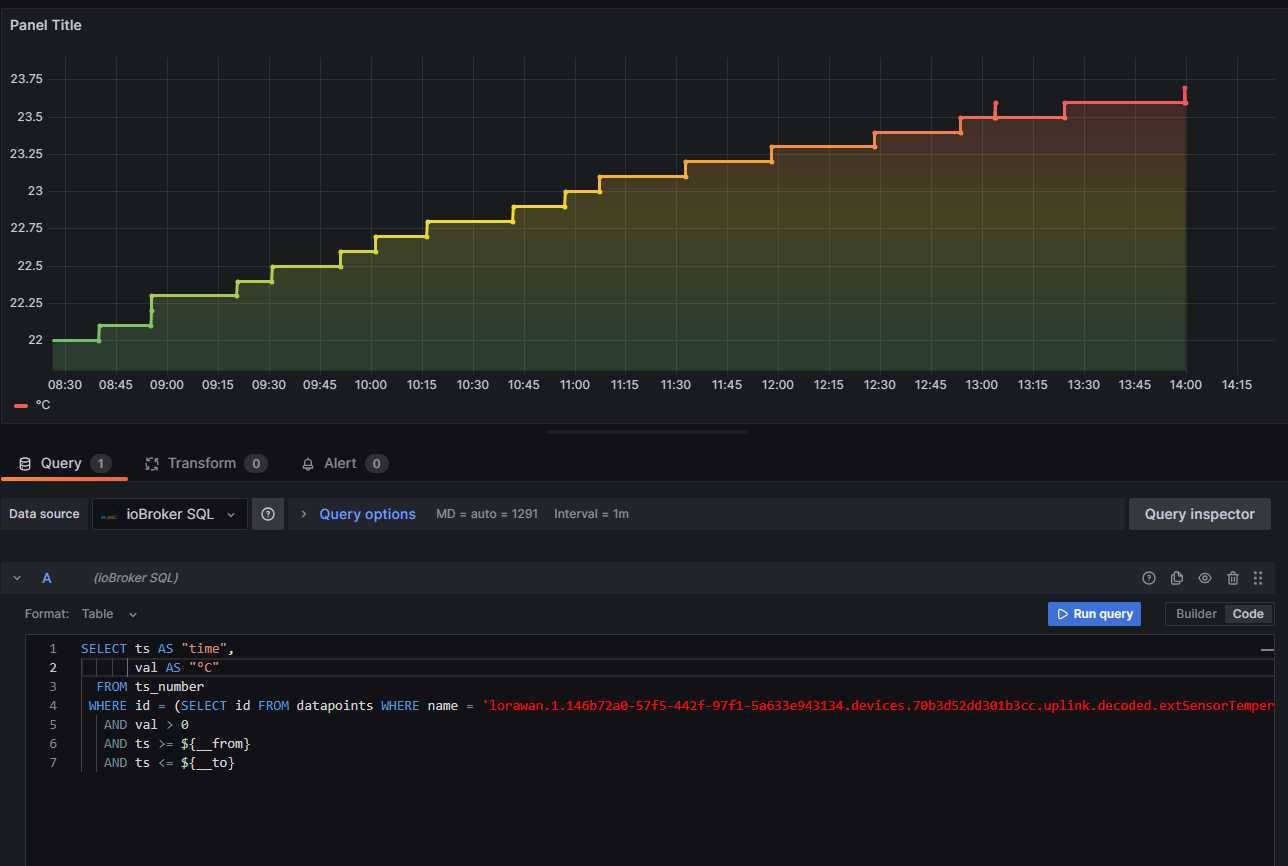Click the collapse dash in SQL editor
Screen dimensions: 1288x866
click(x=1267, y=650)
